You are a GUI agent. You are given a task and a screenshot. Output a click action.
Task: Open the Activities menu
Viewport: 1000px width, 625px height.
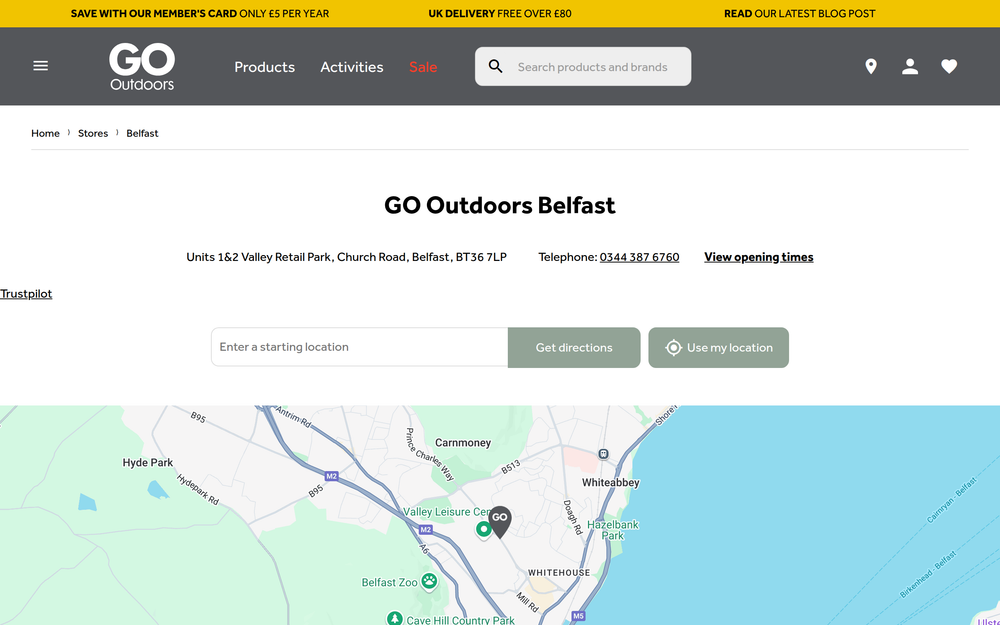pos(352,67)
